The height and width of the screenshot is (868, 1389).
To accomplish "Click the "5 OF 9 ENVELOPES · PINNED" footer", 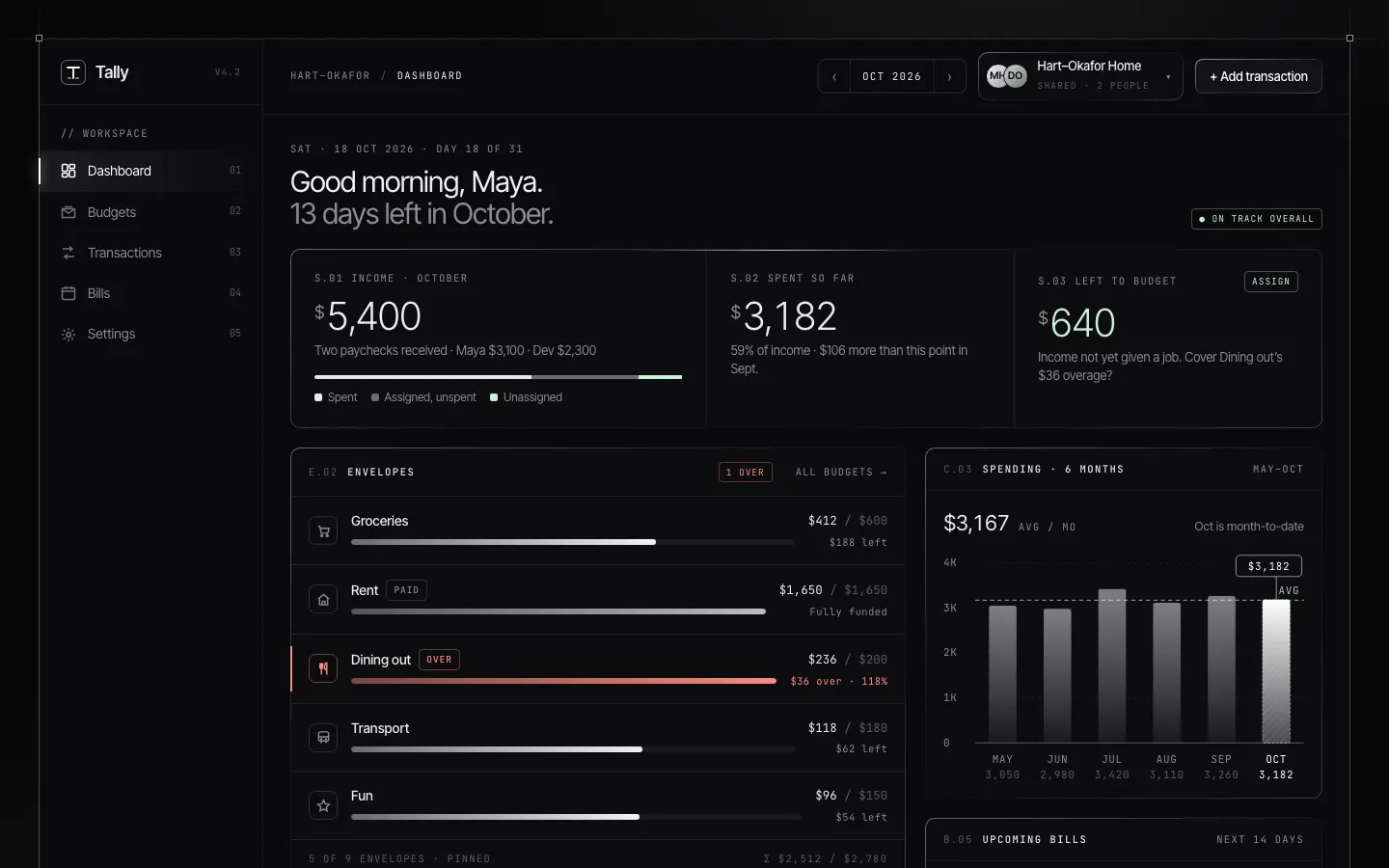I will [x=399, y=858].
